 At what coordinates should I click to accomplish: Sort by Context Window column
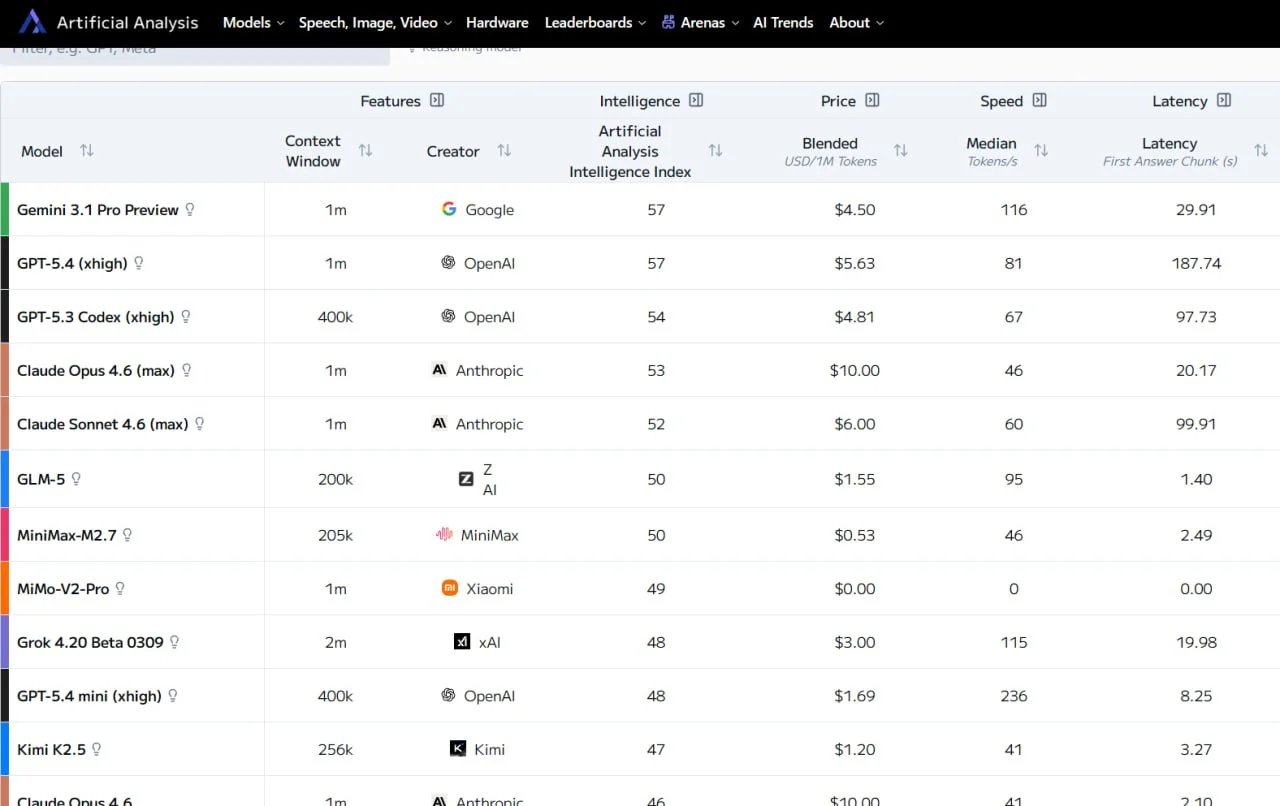click(365, 151)
